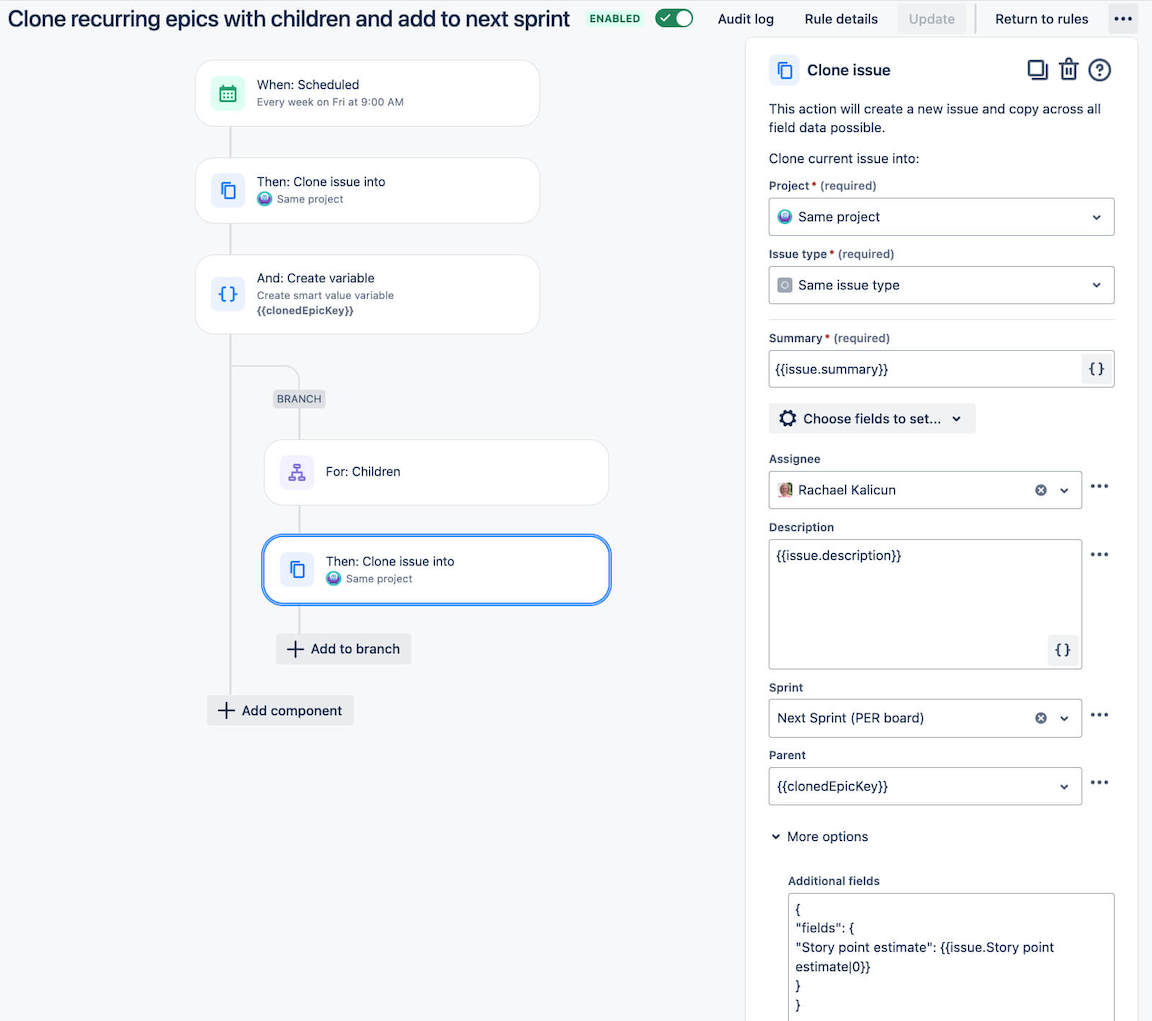Click clone icon in the highlighted branch card
The height and width of the screenshot is (1021, 1152).
click(x=297, y=569)
